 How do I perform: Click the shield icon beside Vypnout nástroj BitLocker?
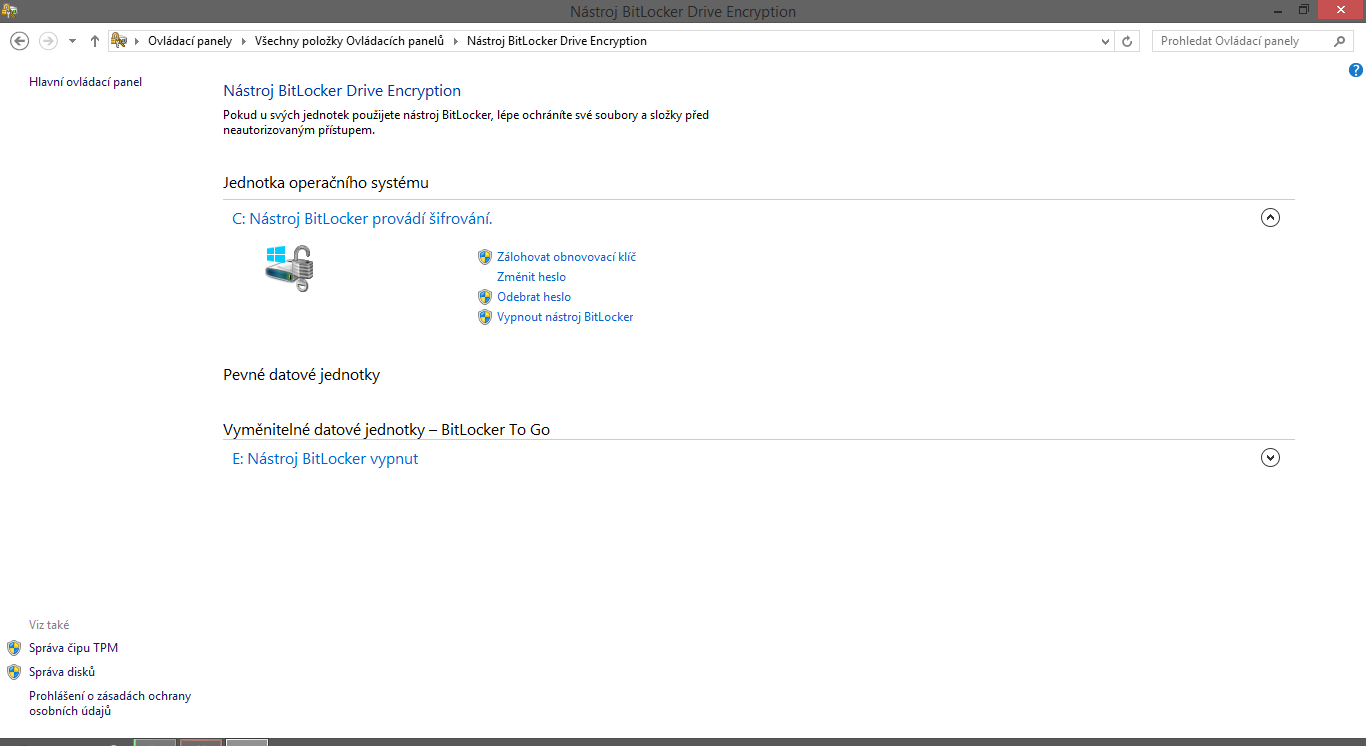point(486,316)
